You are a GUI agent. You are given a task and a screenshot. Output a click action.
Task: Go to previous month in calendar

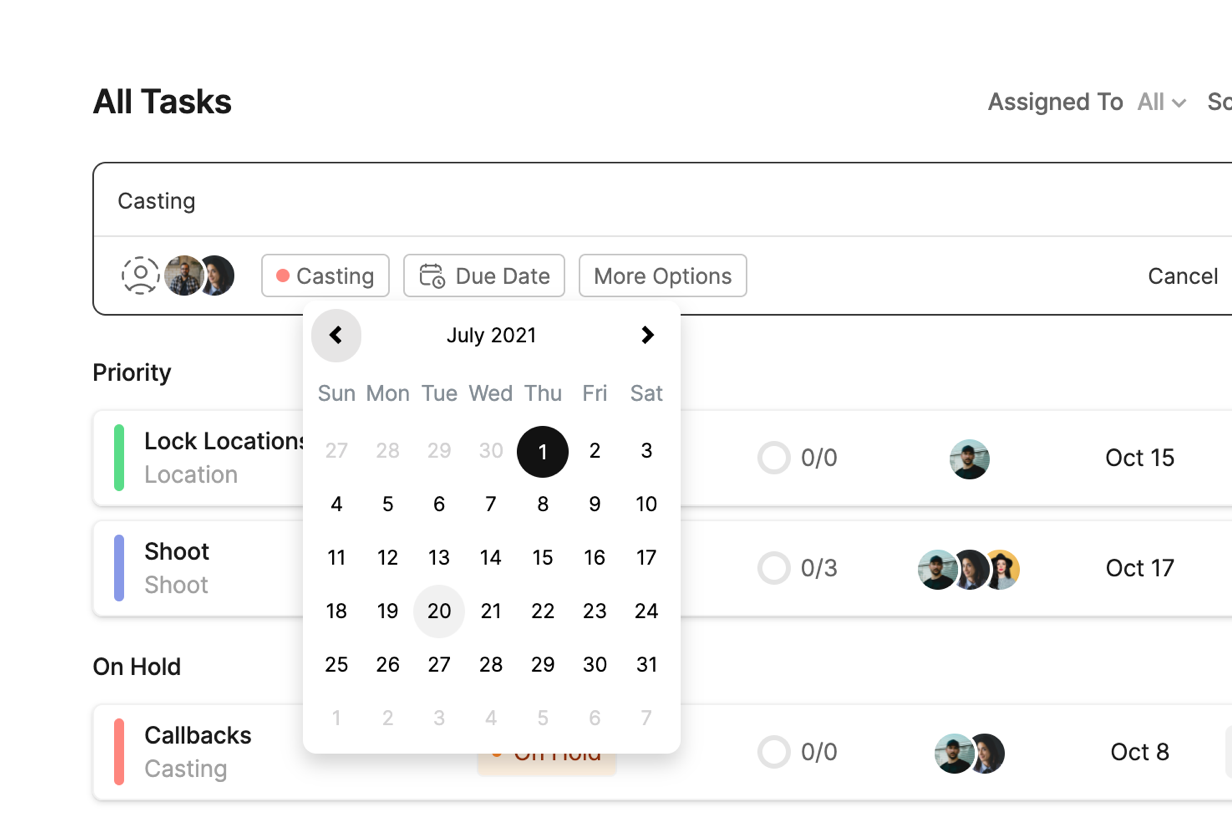[x=336, y=336]
